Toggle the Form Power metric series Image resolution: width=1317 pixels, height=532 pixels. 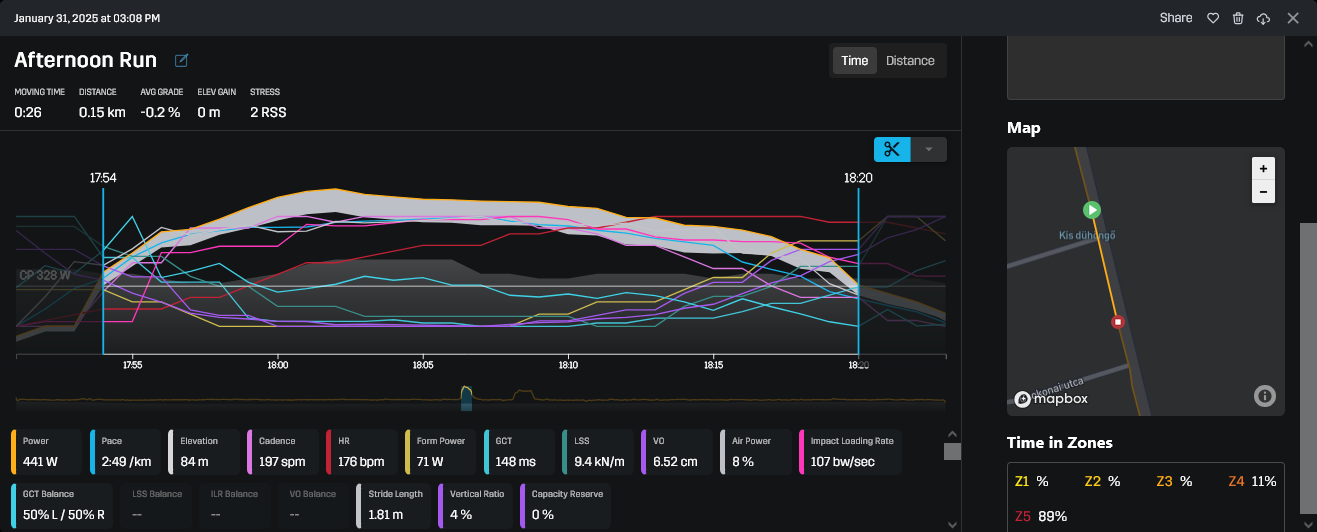pyautogui.click(x=440, y=452)
